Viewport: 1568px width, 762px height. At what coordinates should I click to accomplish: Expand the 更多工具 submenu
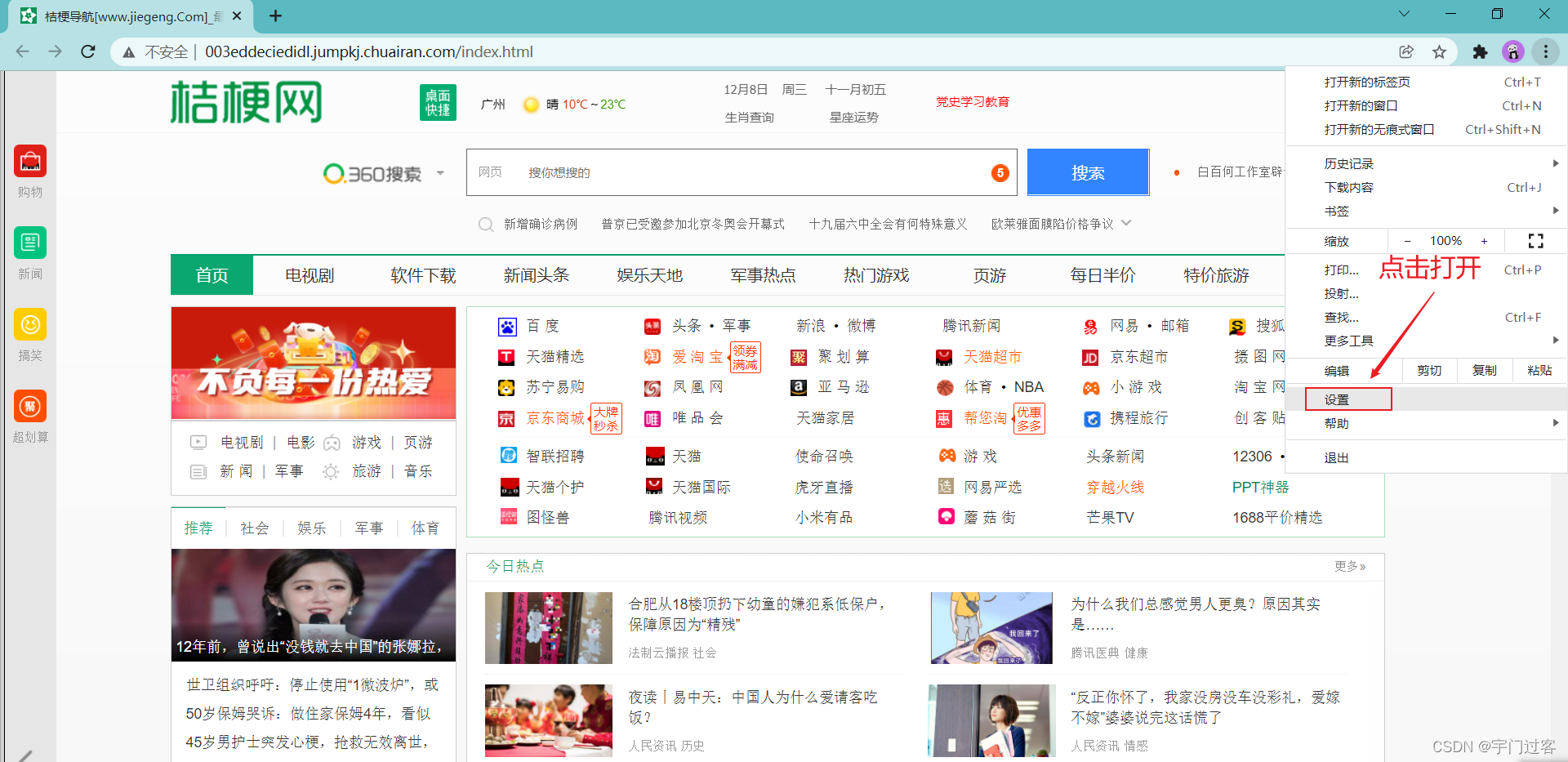pos(1555,340)
